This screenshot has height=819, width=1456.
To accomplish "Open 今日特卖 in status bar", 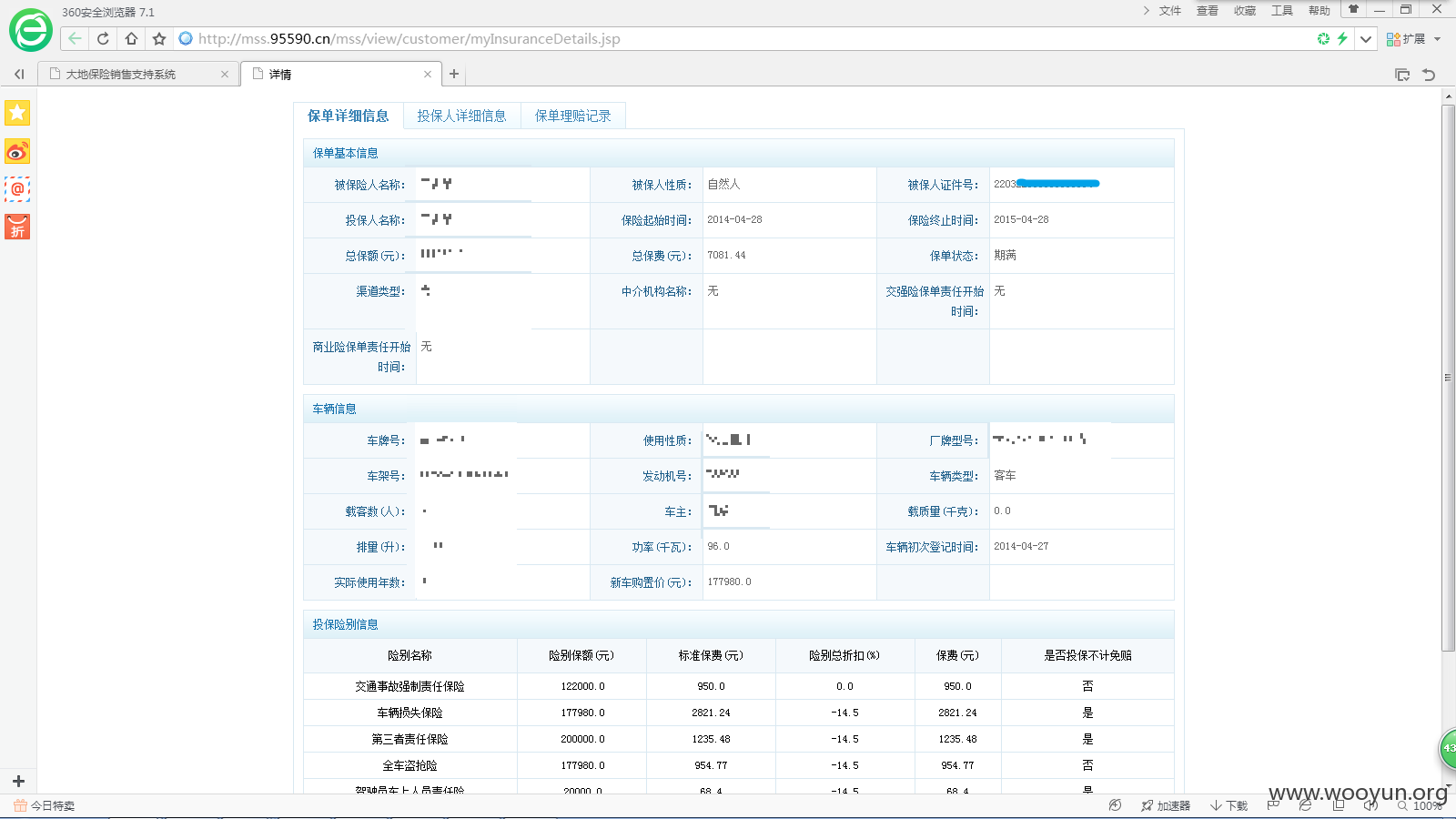I will [45, 805].
